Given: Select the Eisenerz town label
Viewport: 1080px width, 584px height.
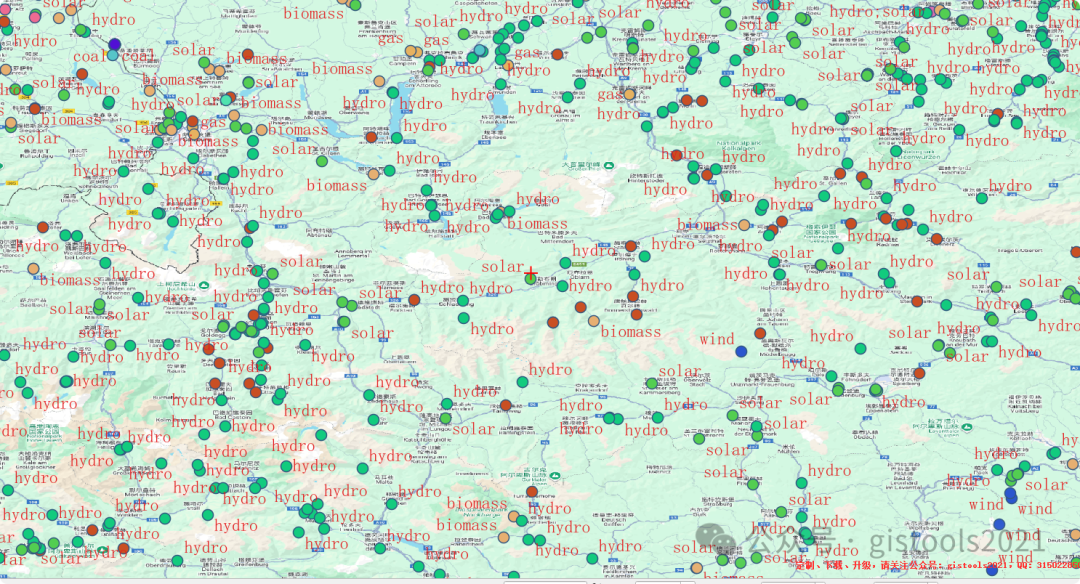Looking at the screenshot, I should [942, 242].
